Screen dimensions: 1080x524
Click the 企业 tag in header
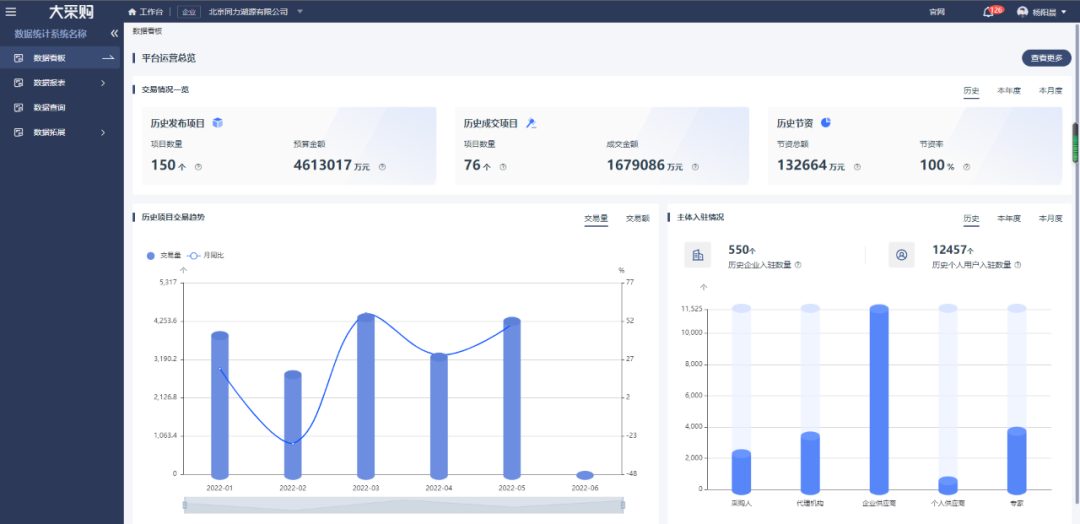tap(188, 12)
